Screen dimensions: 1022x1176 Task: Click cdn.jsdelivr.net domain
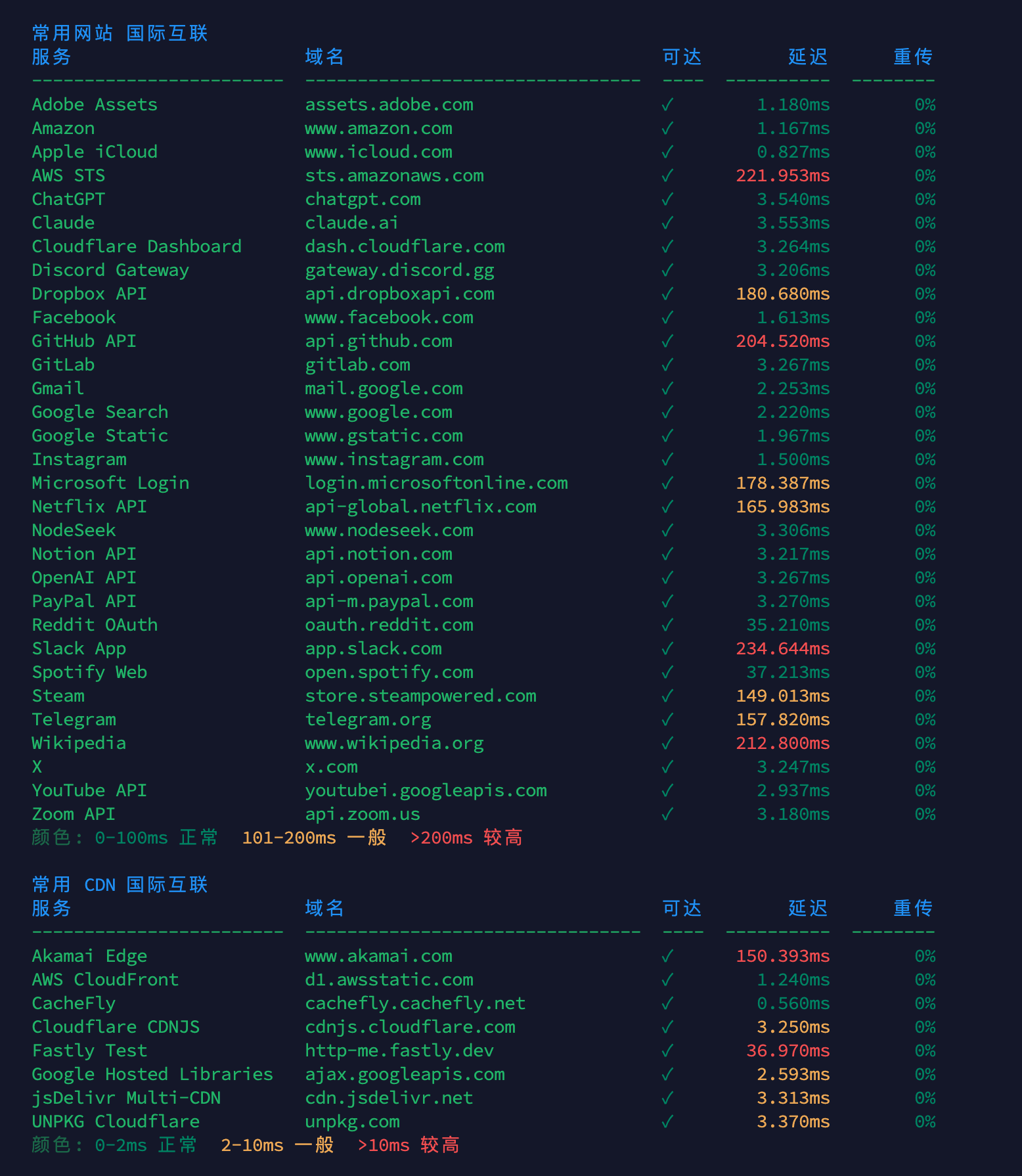click(389, 1098)
